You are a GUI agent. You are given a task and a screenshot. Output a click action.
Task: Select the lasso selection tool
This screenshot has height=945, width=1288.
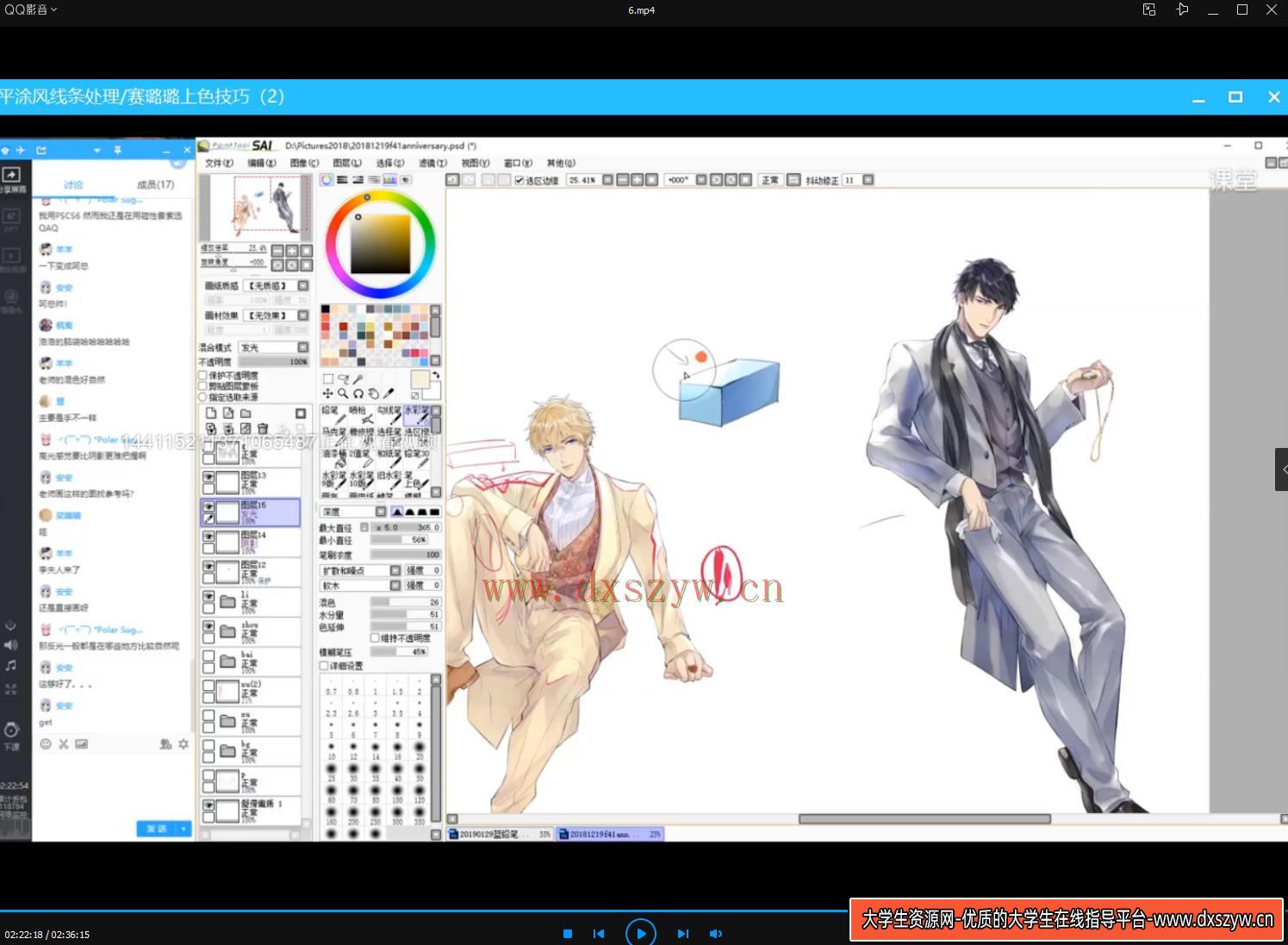tap(343, 379)
